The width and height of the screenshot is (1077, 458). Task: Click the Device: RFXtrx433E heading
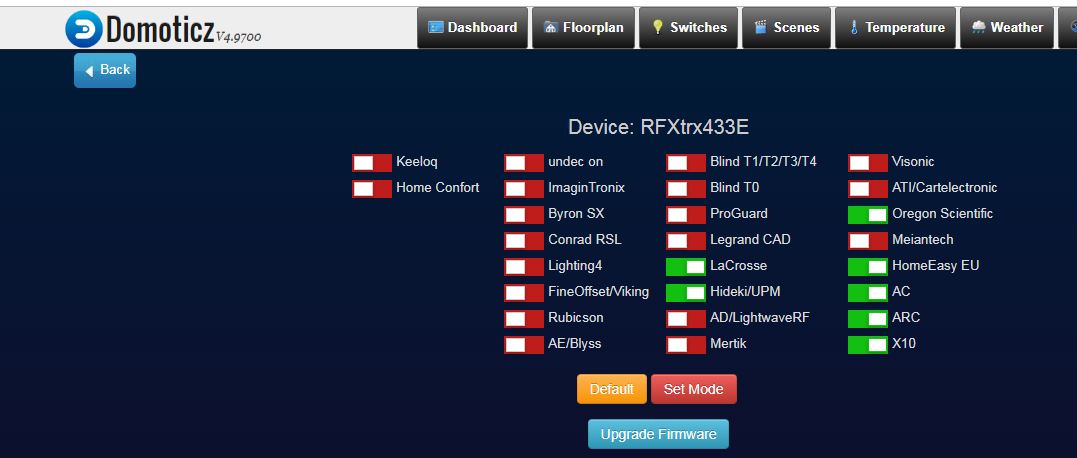(658, 127)
